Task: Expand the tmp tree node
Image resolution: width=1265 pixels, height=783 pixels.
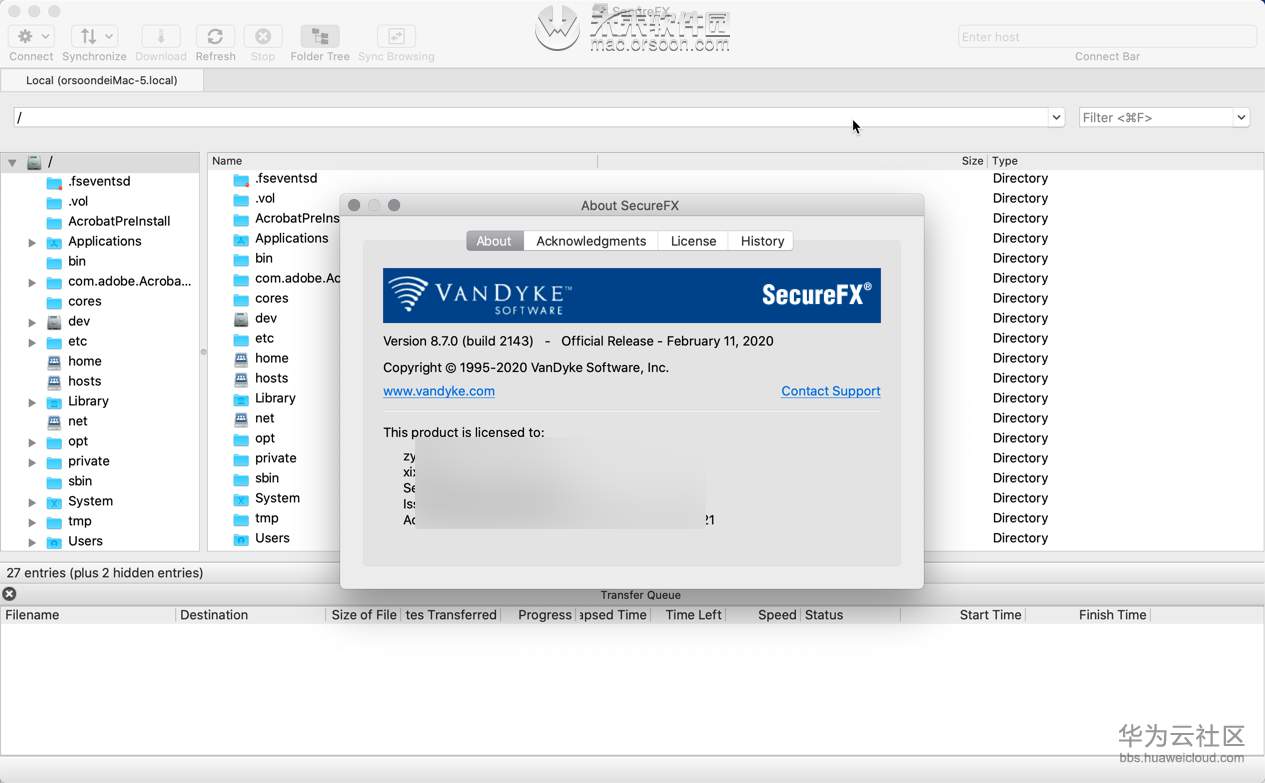Action: (x=32, y=522)
